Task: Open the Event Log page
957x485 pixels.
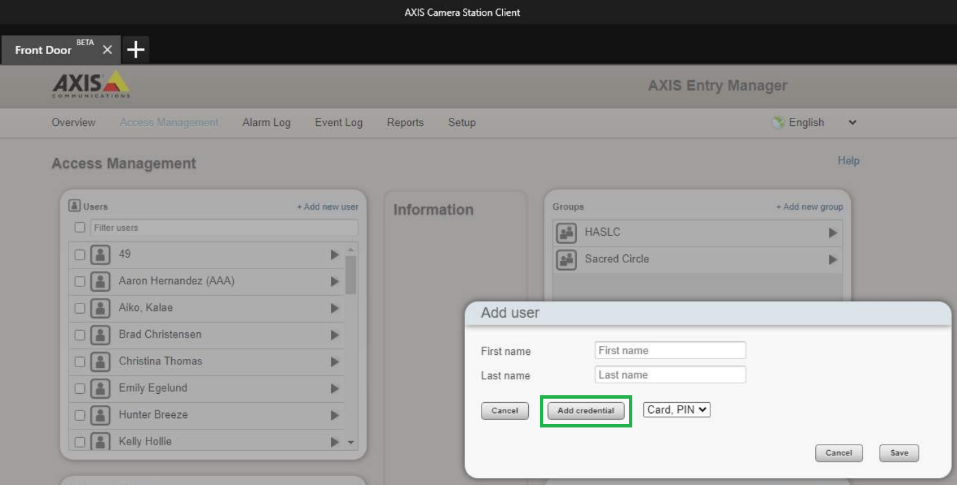Action: click(339, 123)
